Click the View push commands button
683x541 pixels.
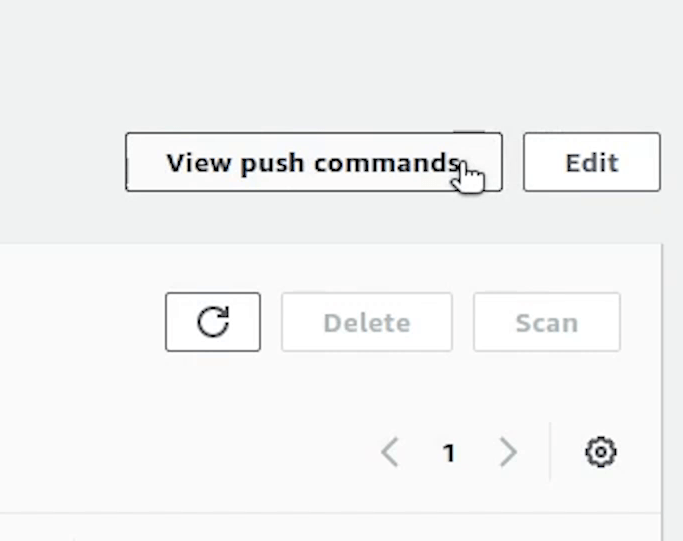tap(313, 162)
